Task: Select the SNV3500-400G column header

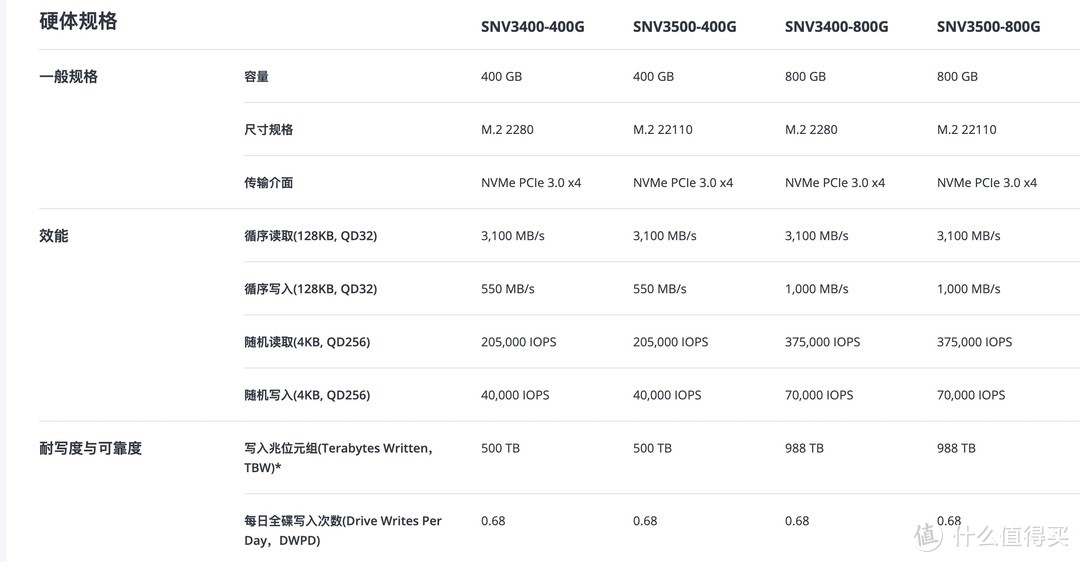Action: point(685,27)
